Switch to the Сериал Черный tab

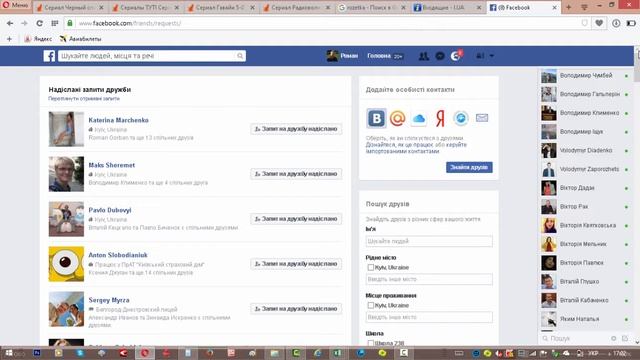pyautogui.click(x=69, y=7)
